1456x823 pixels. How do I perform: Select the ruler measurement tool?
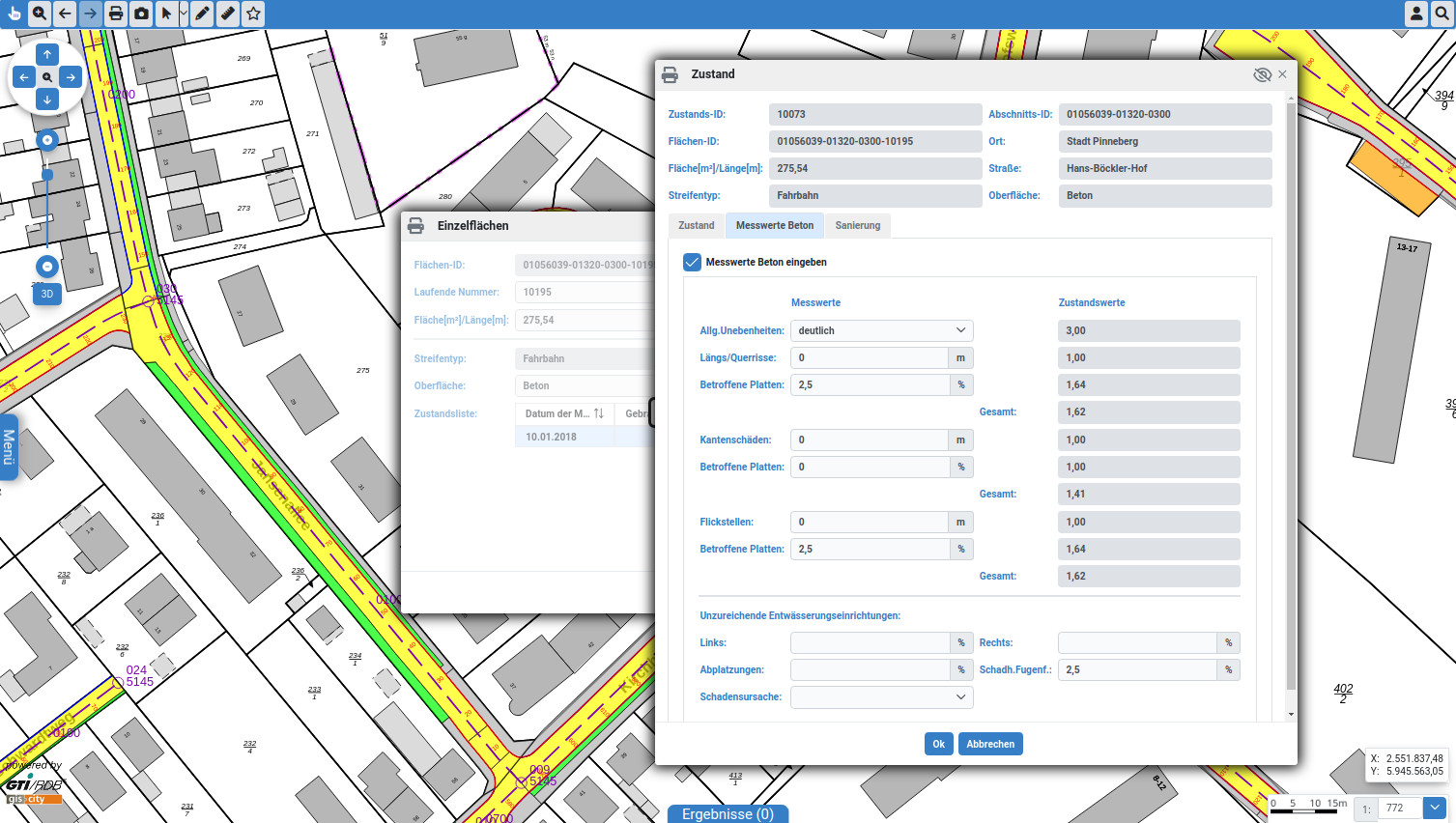[x=227, y=14]
